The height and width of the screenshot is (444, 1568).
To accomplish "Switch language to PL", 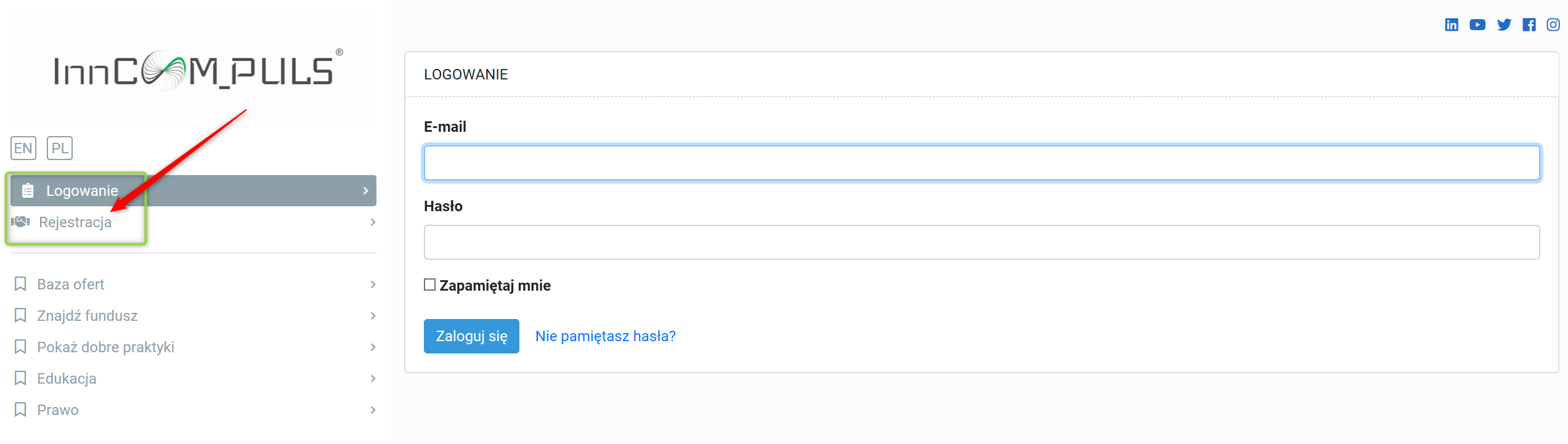I will 60,148.
